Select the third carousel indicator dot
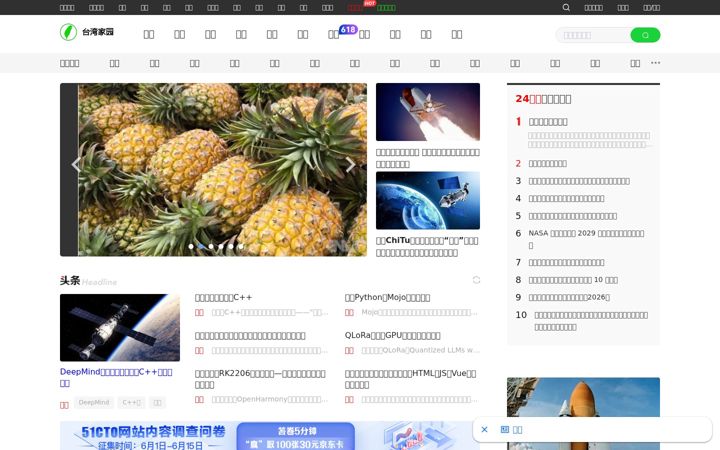Viewport: 720px width, 450px height. tap(211, 247)
